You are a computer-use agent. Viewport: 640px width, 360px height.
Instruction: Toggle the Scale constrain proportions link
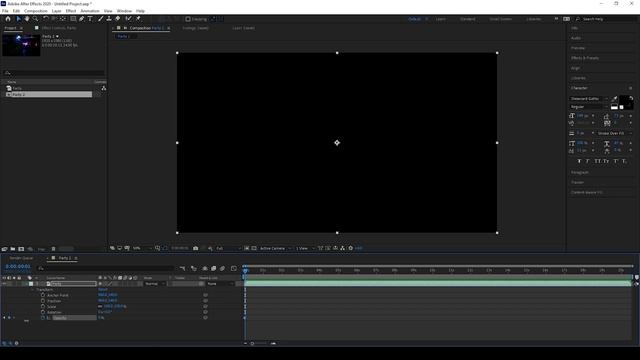point(100,306)
